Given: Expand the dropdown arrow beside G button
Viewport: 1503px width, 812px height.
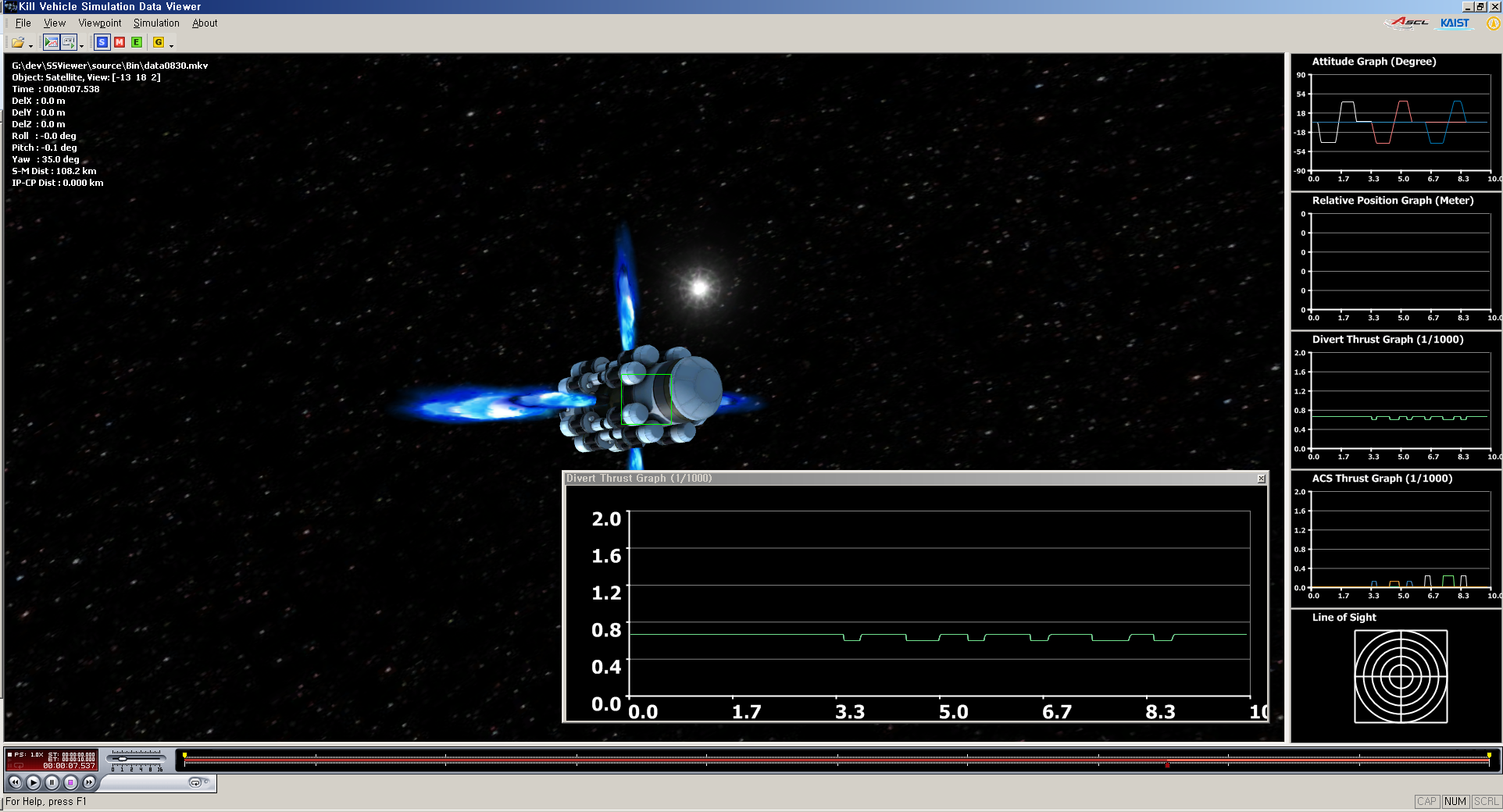Looking at the screenshot, I should (x=171, y=45).
